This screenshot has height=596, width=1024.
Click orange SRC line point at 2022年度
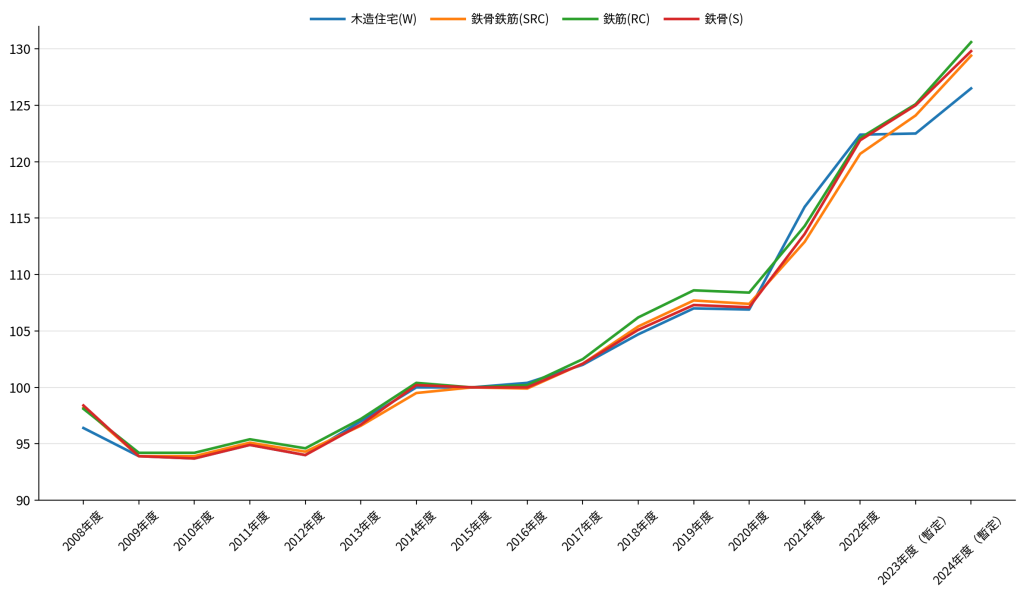click(x=860, y=154)
